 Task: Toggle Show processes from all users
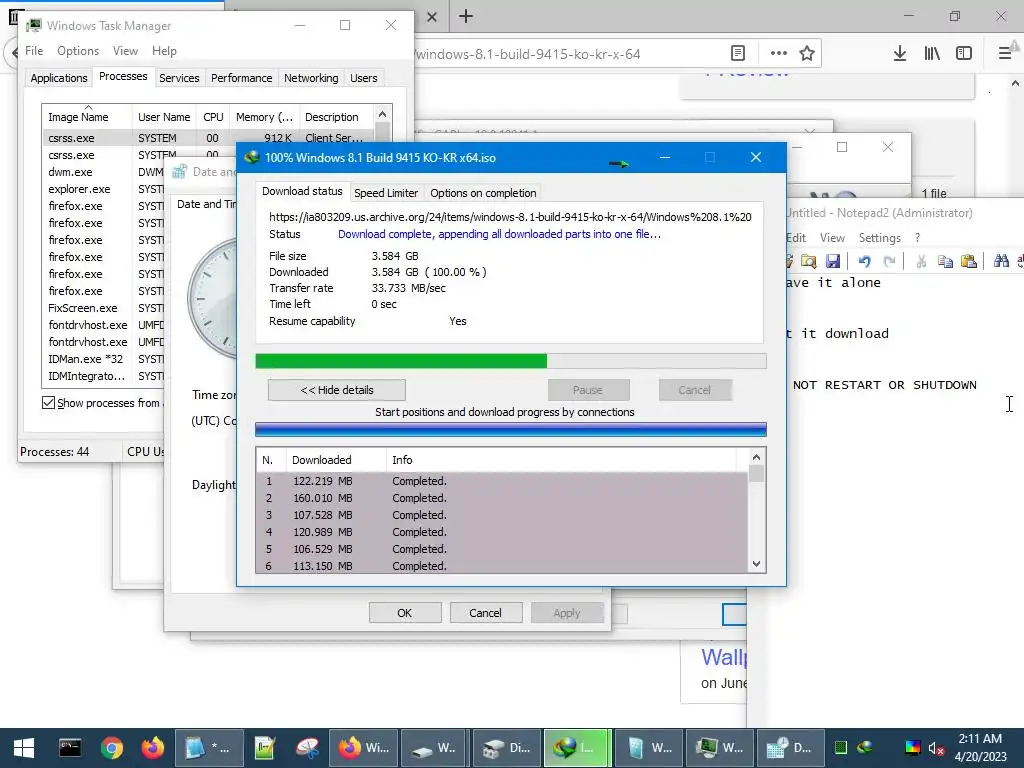(x=48, y=403)
